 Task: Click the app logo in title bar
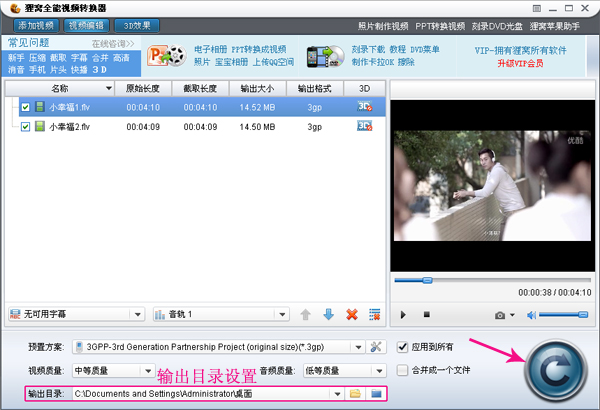click(15, 8)
